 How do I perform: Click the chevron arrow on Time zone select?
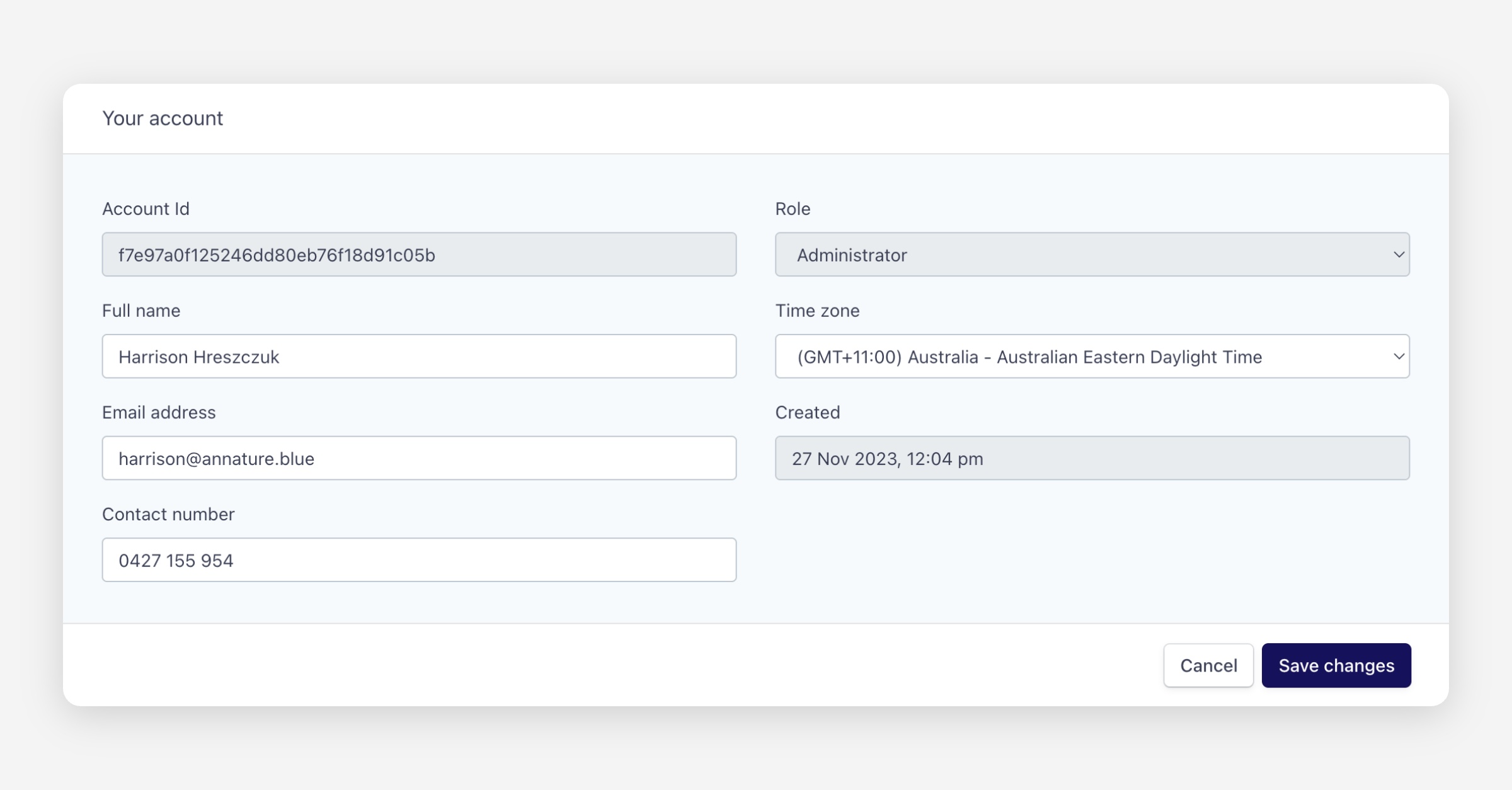pyautogui.click(x=1399, y=357)
